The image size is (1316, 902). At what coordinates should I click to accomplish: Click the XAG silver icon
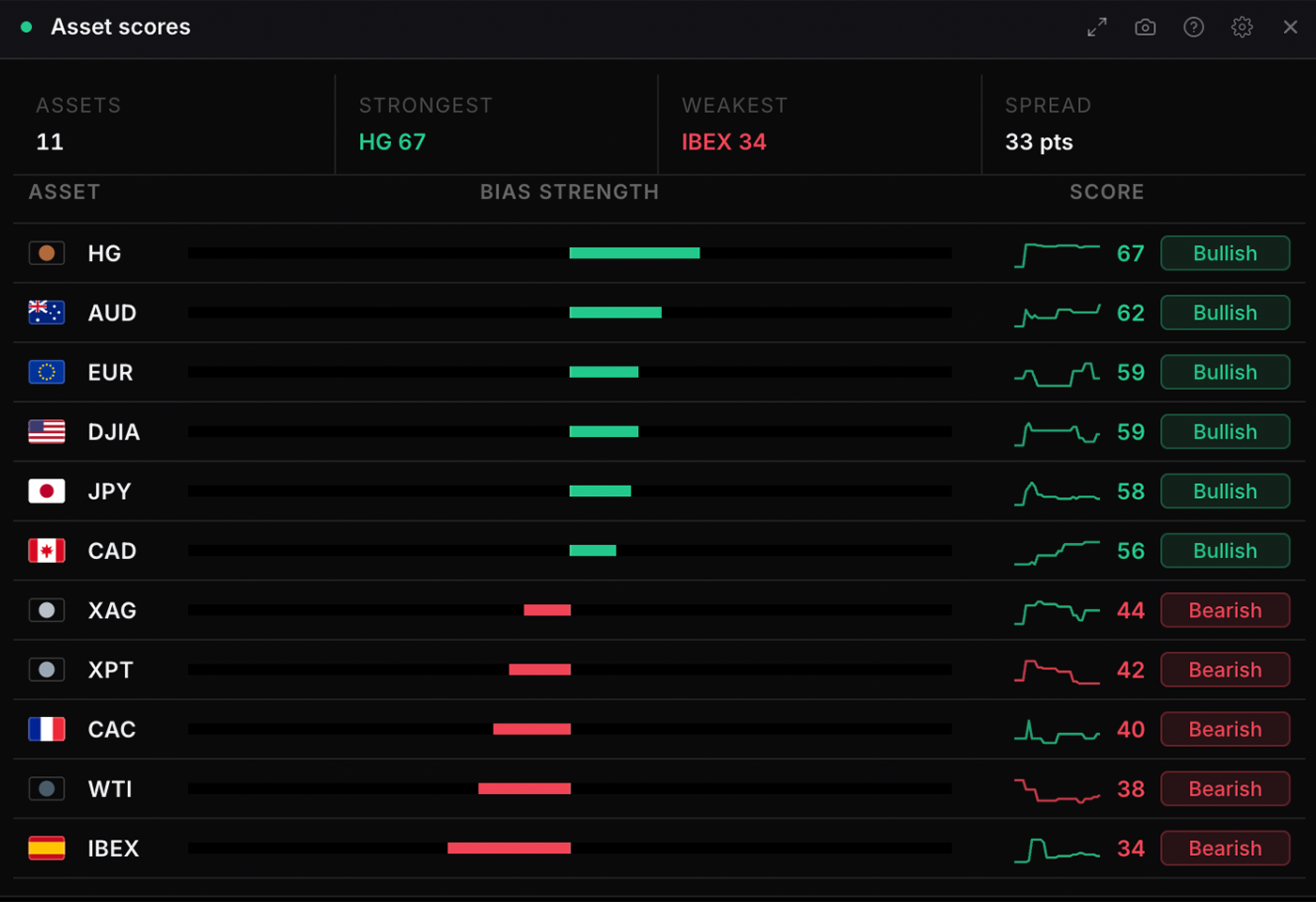pyautogui.click(x=47, y=610)
